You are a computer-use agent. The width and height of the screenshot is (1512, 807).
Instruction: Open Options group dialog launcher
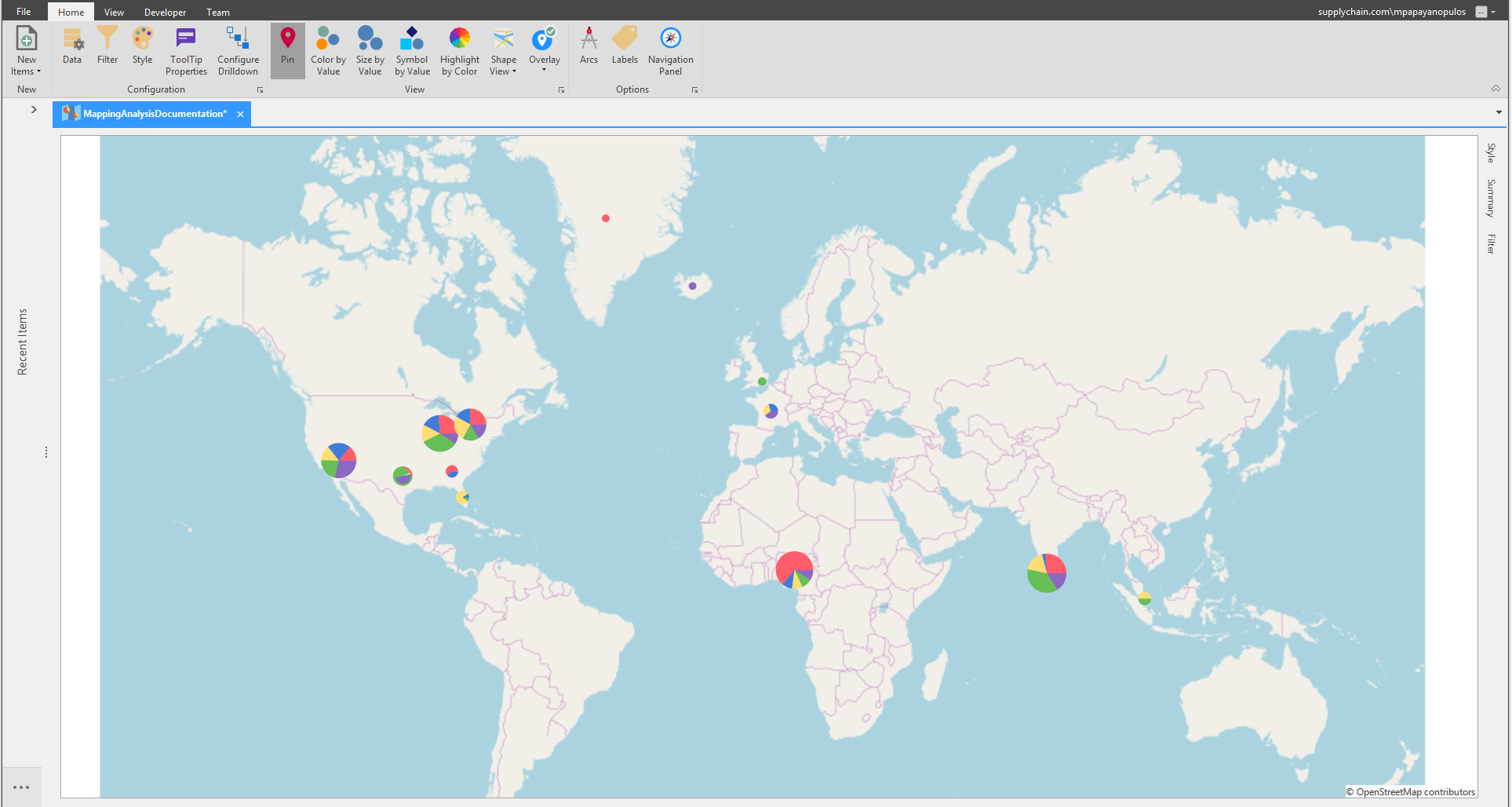[694, 90]
